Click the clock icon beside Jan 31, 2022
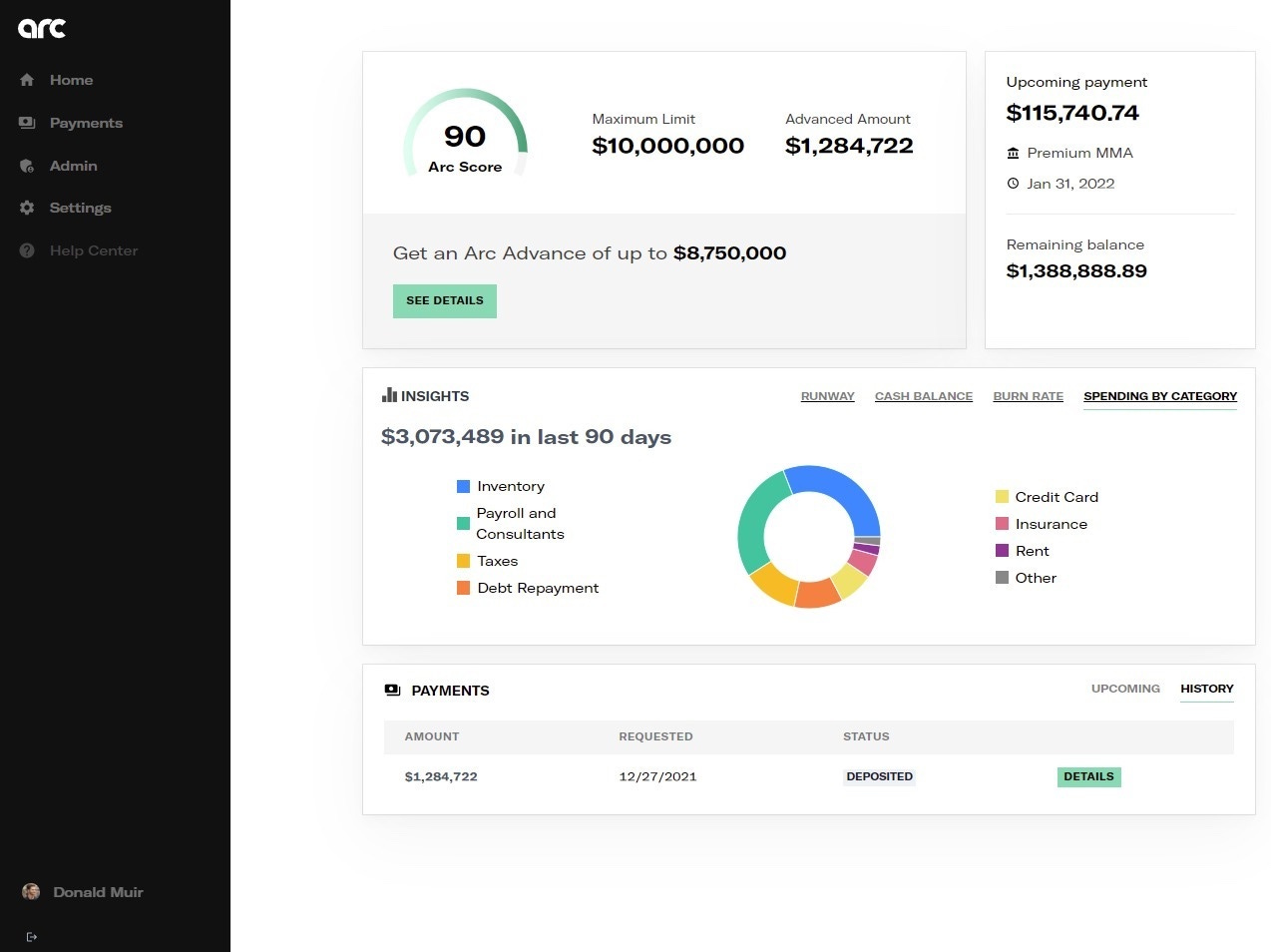The image size is (1271, 952). (1014, 184)
